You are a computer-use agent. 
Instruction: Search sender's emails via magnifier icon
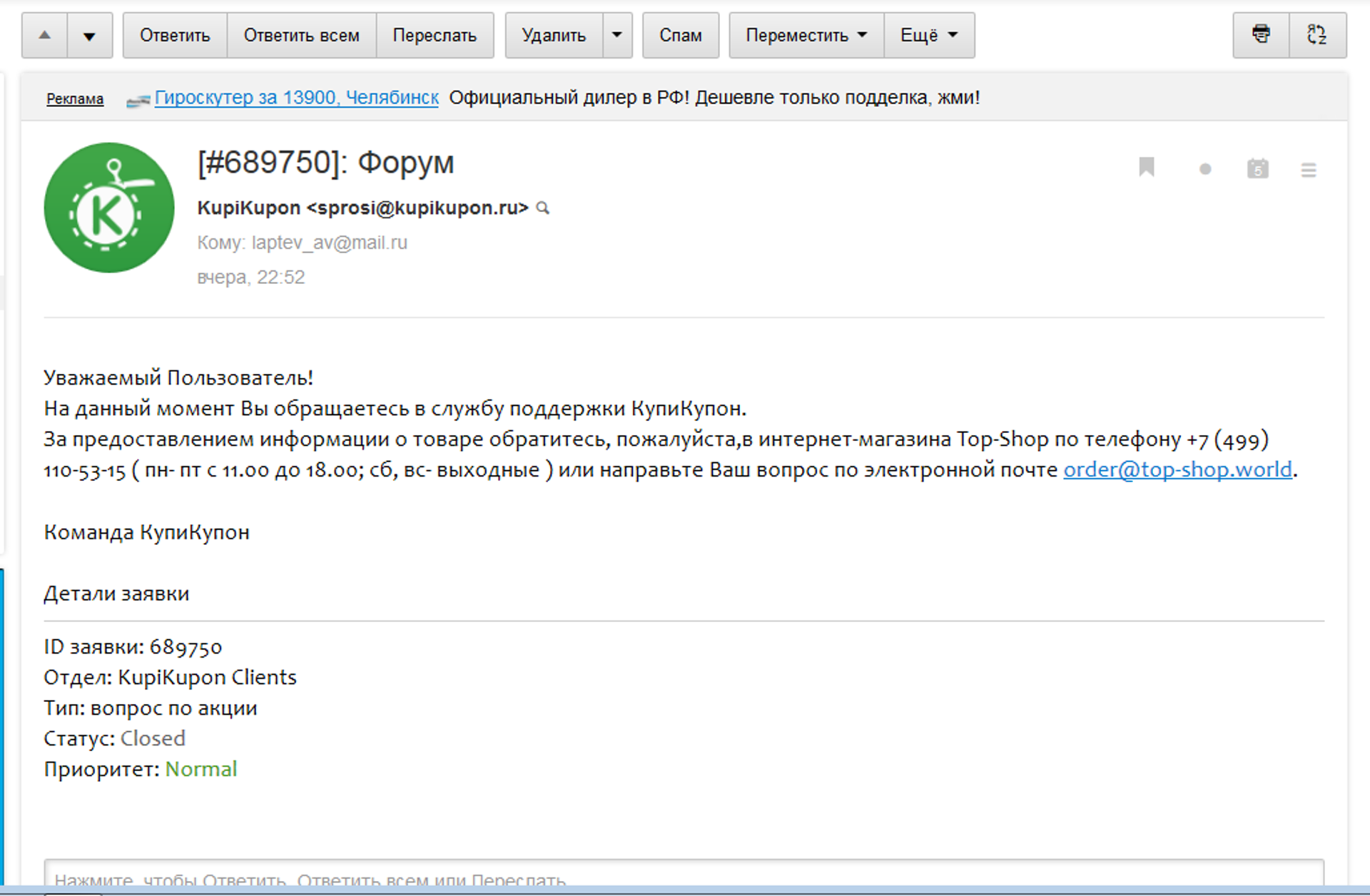point(543,208)
